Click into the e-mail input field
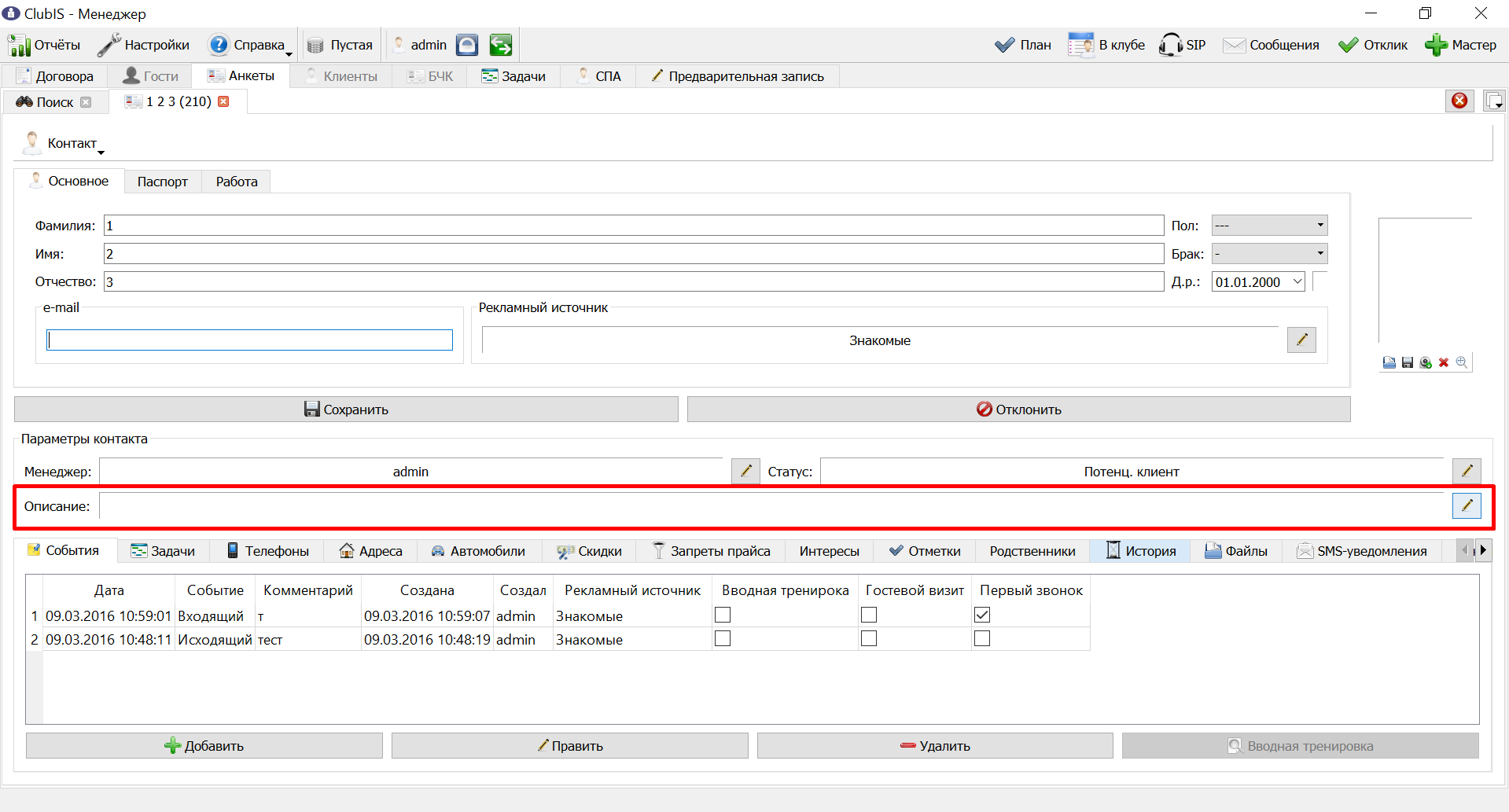Screen dimensions: 1509x812 pos(249,340)
